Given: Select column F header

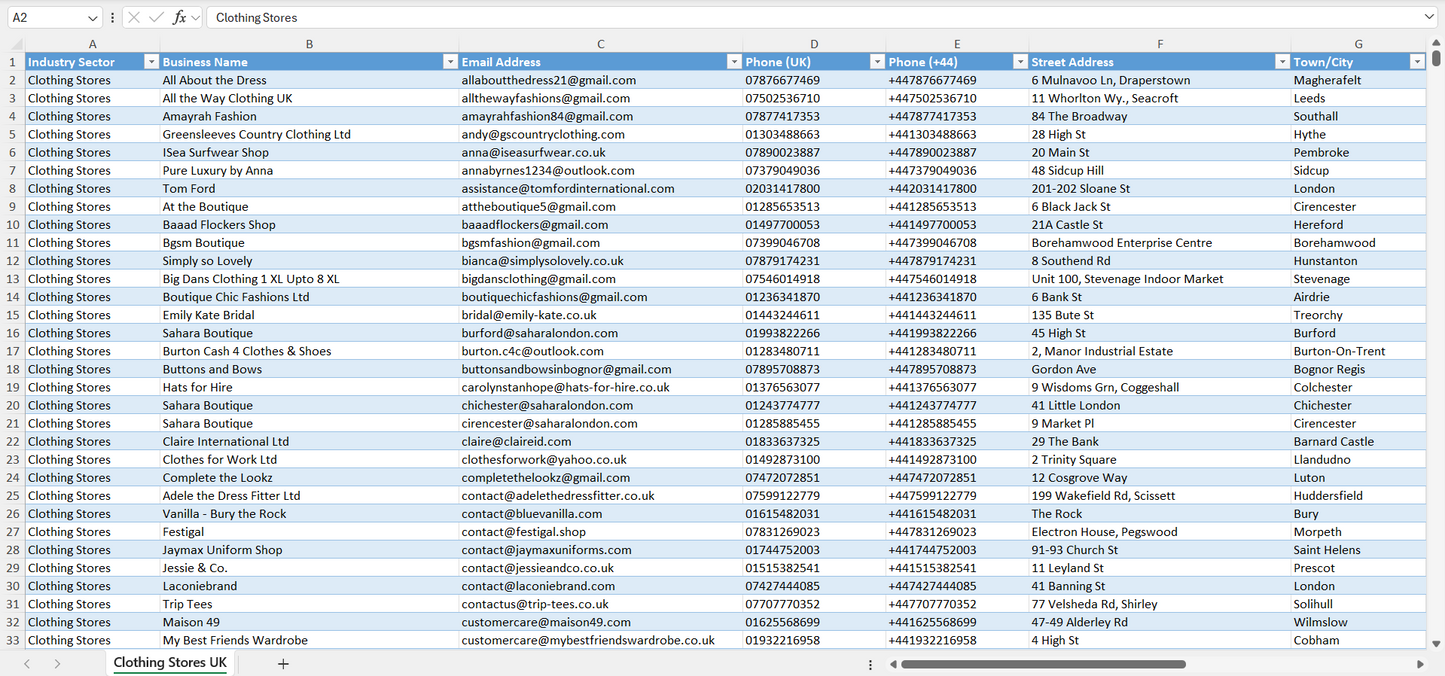Looking at the screenshot, I should point(1160,44).
